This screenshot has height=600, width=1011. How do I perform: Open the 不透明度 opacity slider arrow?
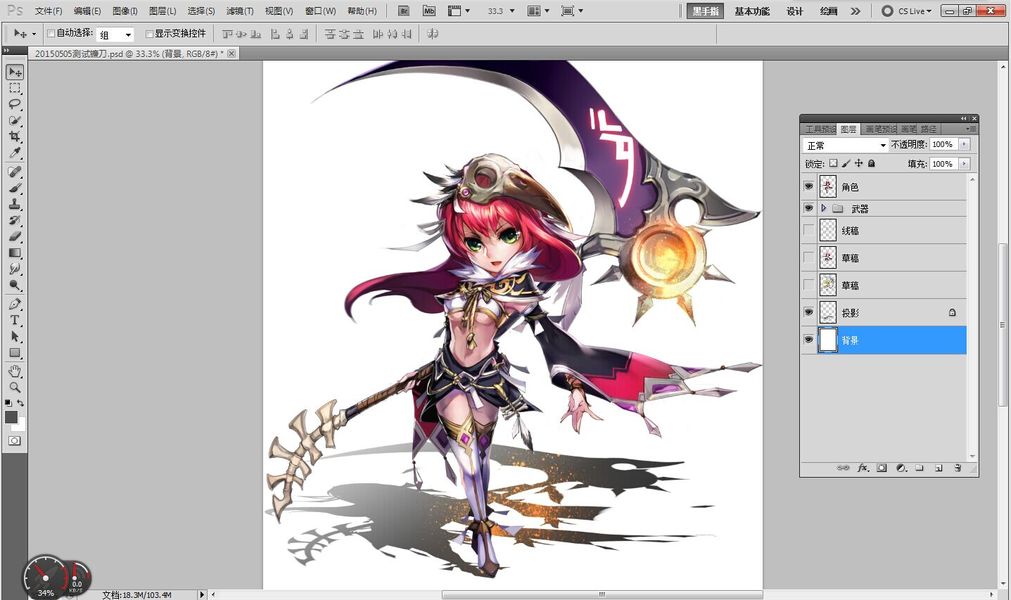click(x=965, y=144)
